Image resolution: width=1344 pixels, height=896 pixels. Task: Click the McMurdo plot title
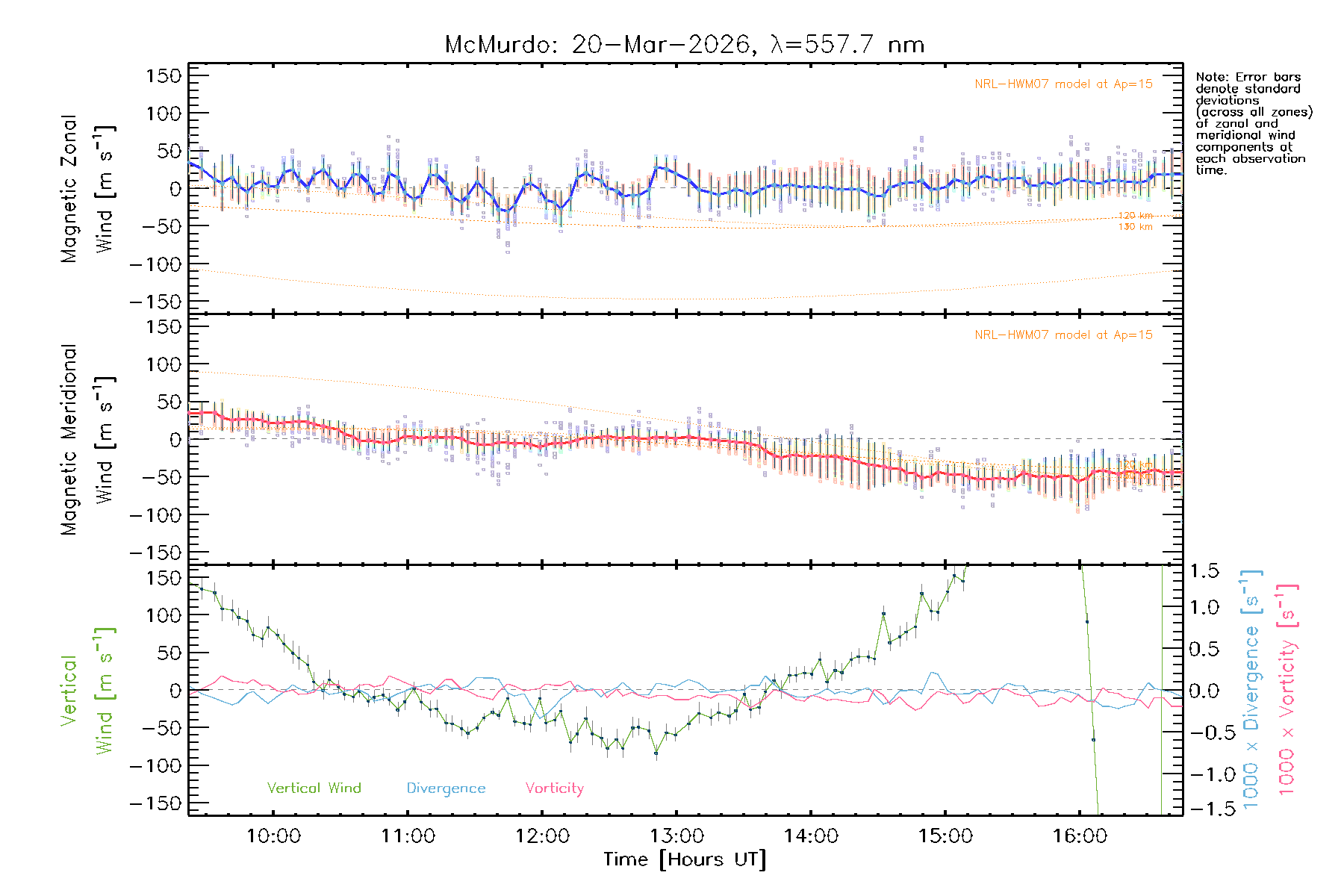[x=684, y=45]
